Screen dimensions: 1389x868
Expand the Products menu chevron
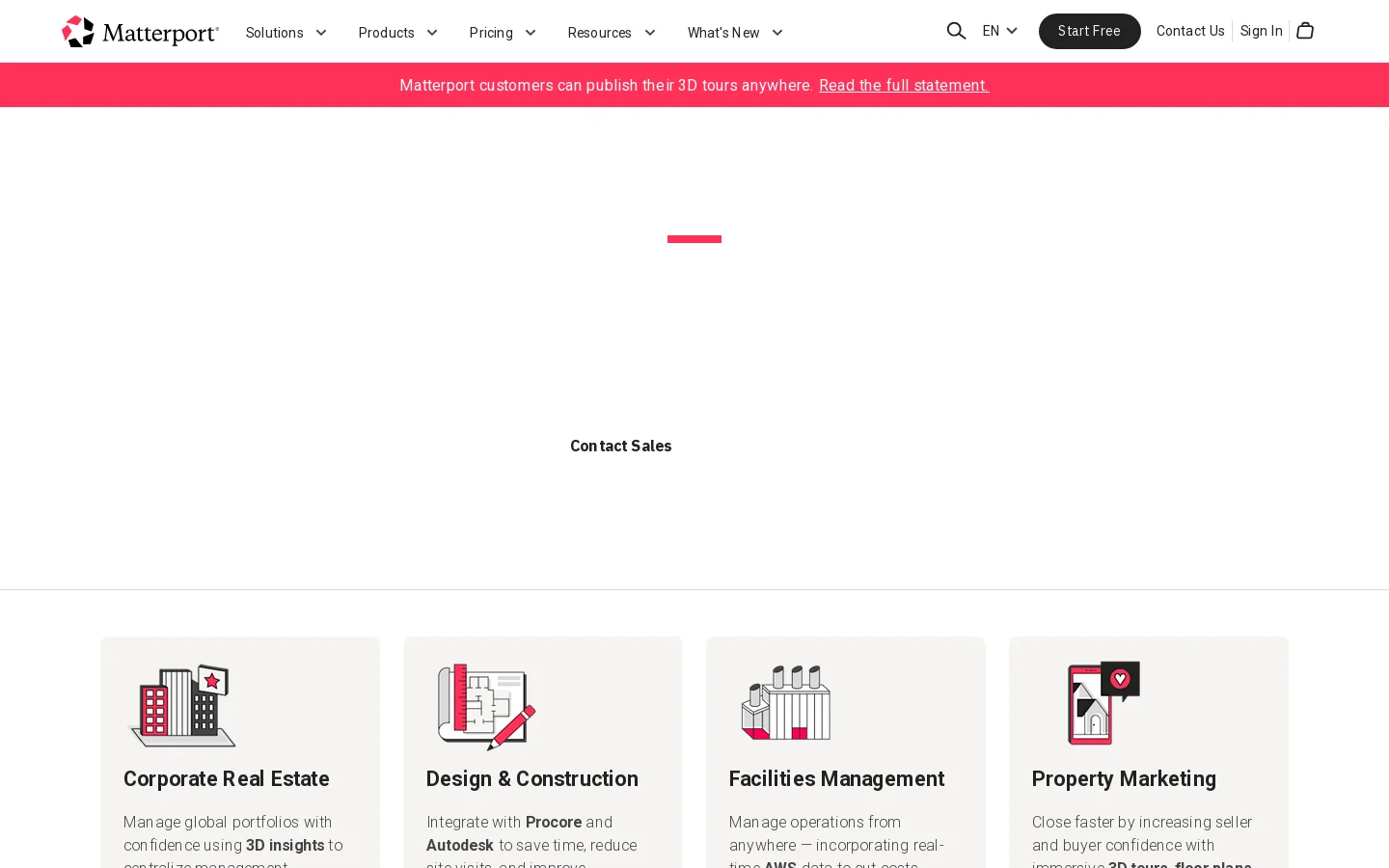coord(432,33)
